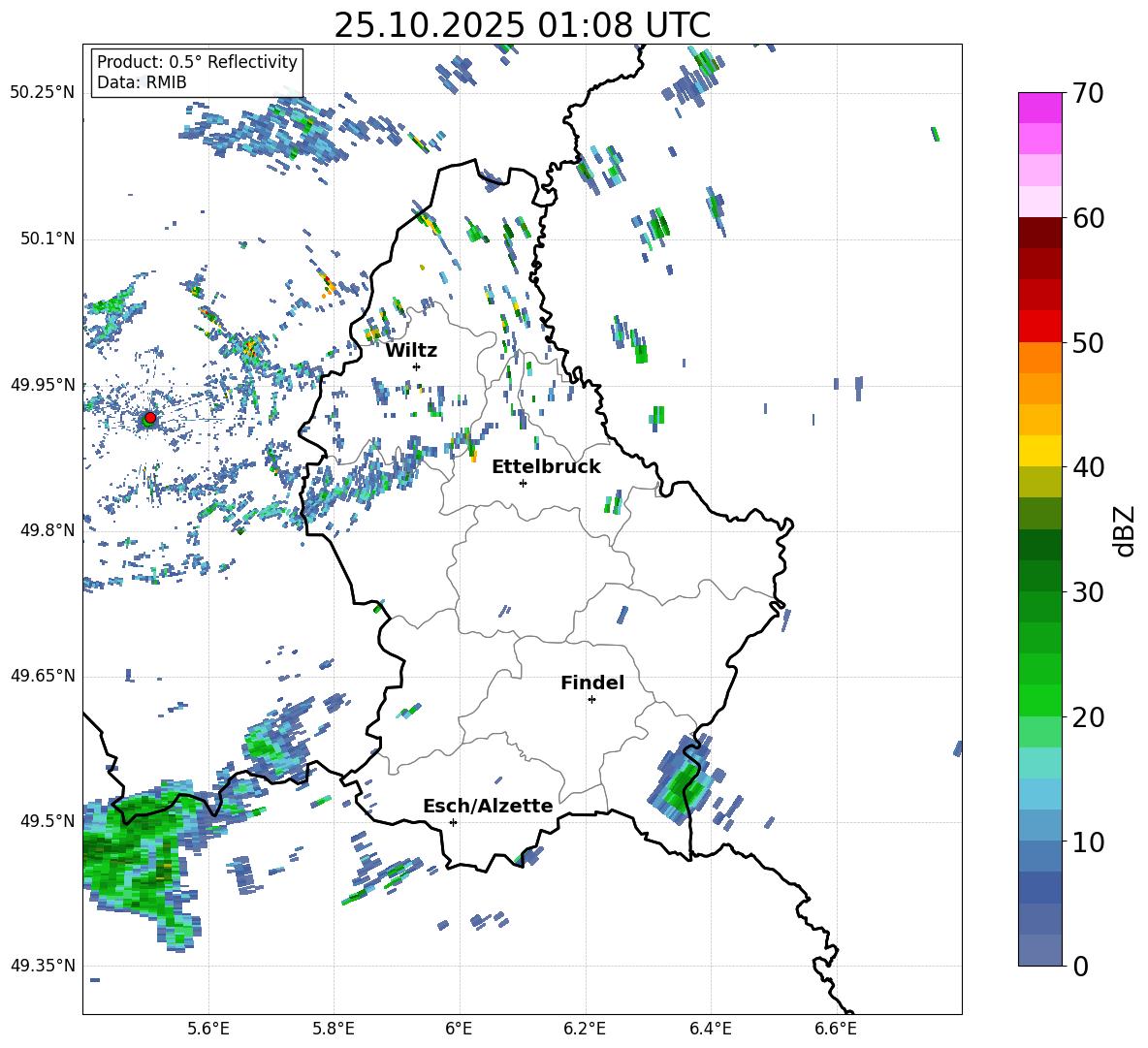Click the colorbar tick label 50
The width and height of the screenshot is (1148, 1048).
[x=1088, y=342]
